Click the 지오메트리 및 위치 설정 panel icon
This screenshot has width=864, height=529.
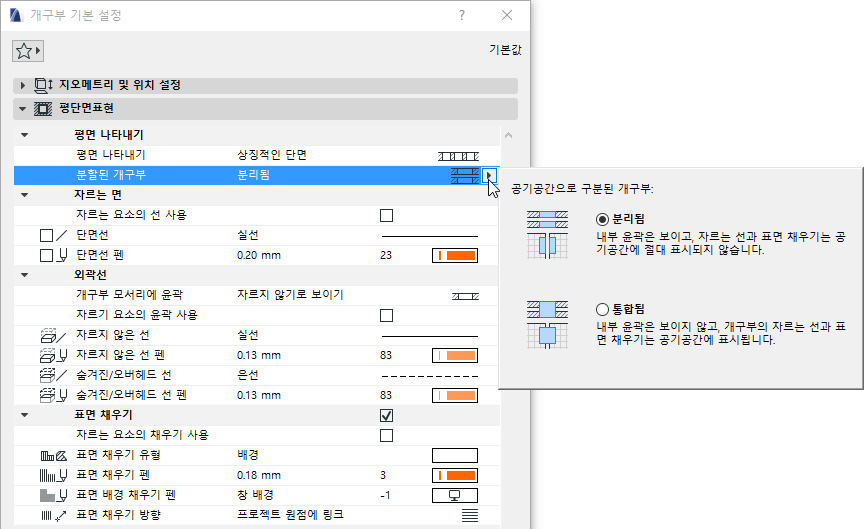coord(44,85)
